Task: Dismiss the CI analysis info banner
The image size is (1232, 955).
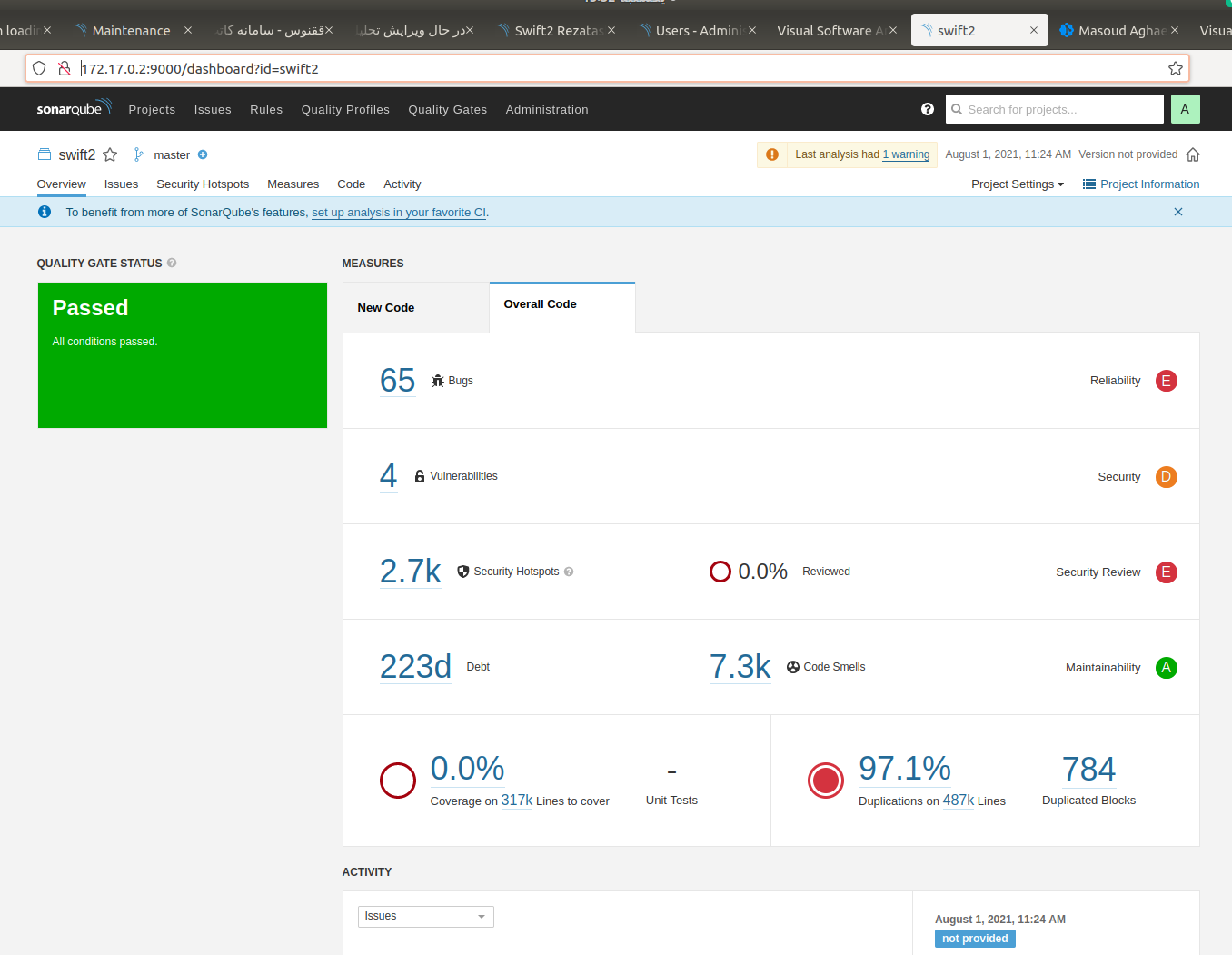Action: tap(1177, 212)
